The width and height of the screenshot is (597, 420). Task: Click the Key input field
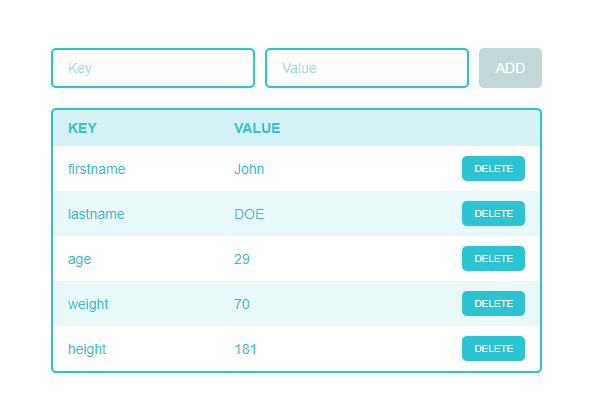click(x=153, y=68)
